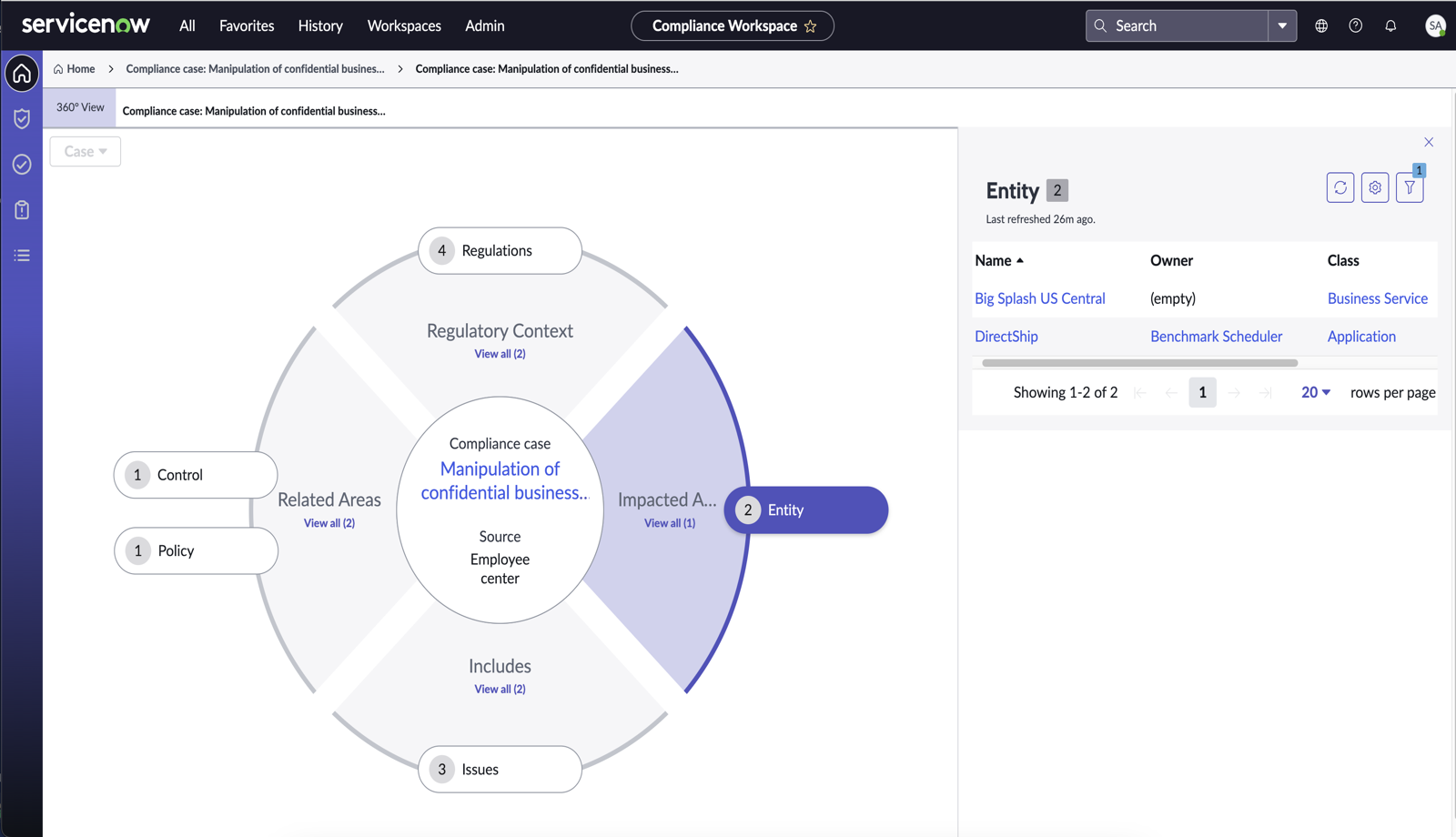Go to the next page arrow
The image size is (1456, 837).
1234,392
